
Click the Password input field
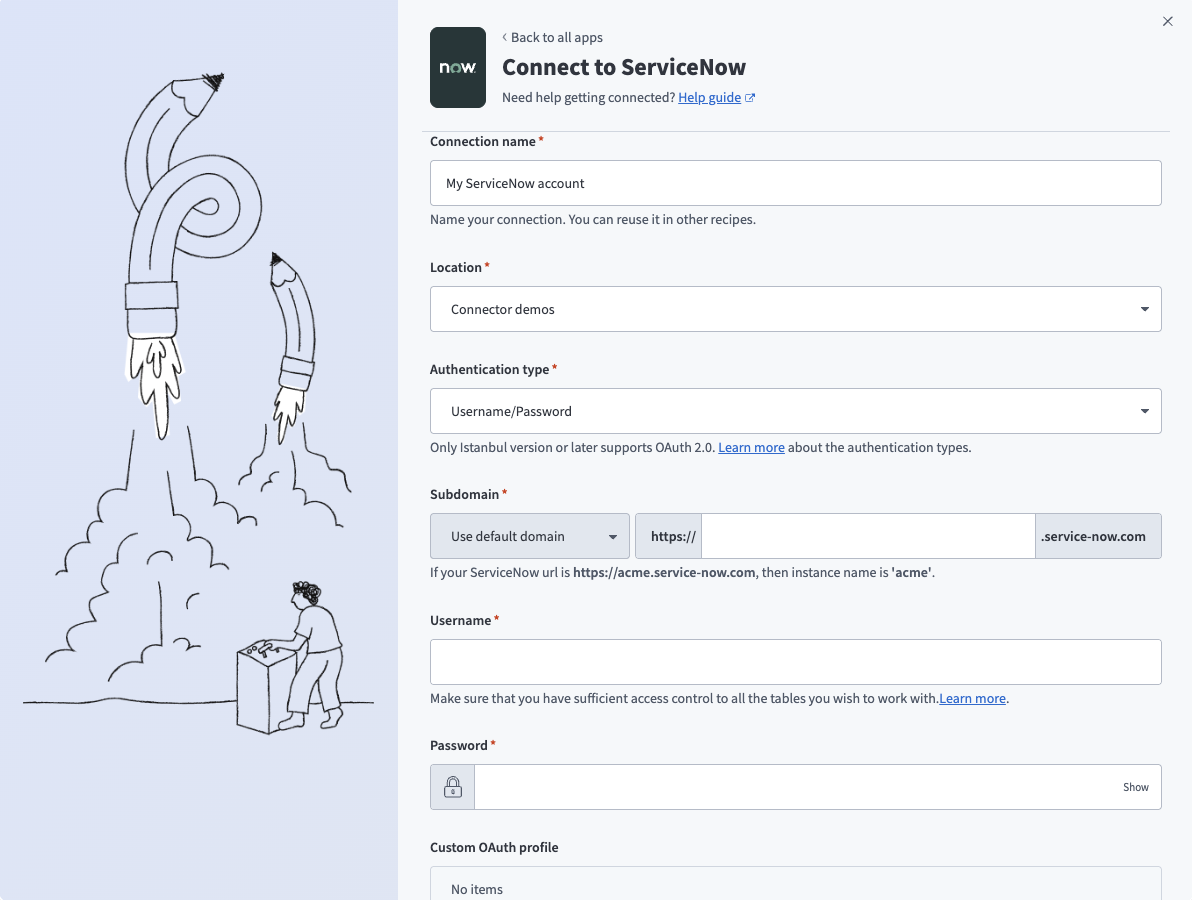(795, 787)
